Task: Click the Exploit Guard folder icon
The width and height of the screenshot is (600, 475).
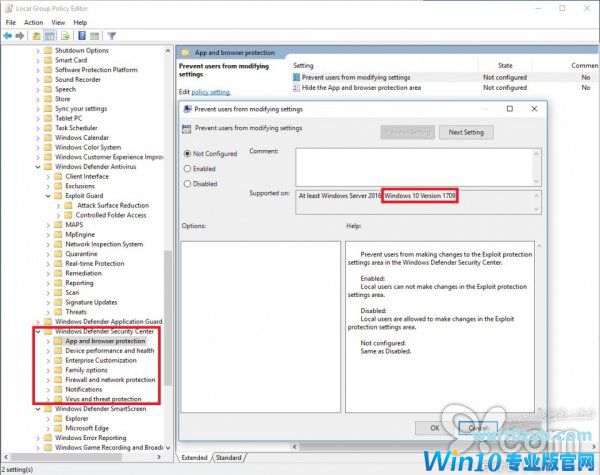Action: pyautogui.click(x=58, y=196)
